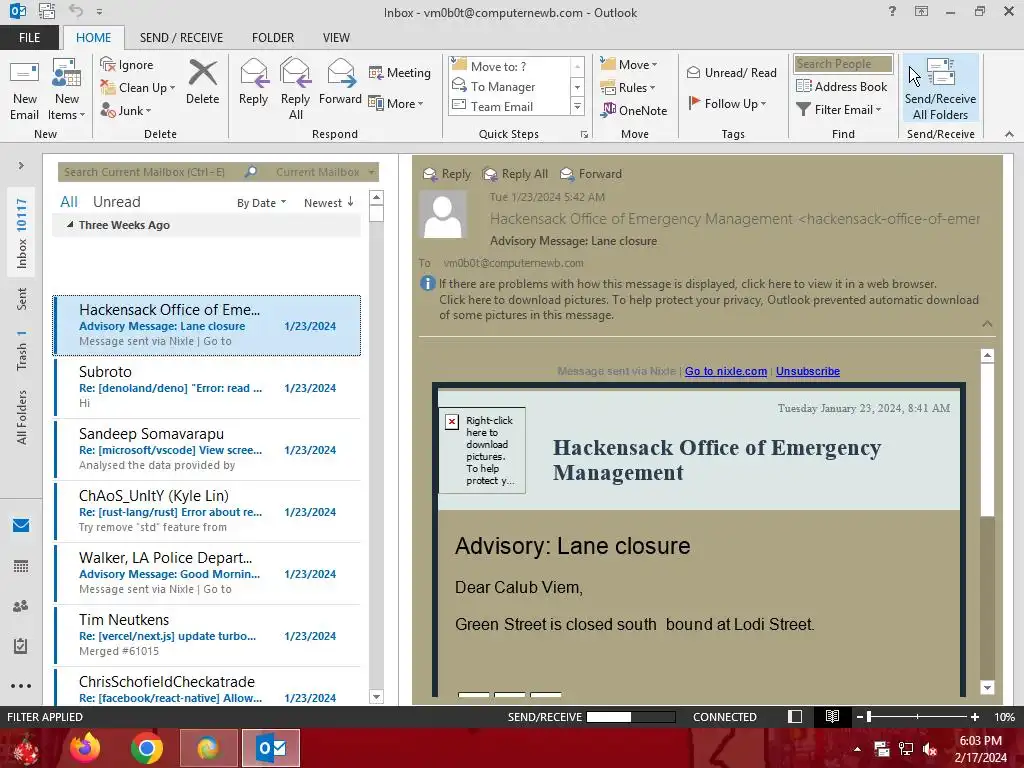Open the email from Subroto
Screen dimensions: 1024x768
point(207,387)
